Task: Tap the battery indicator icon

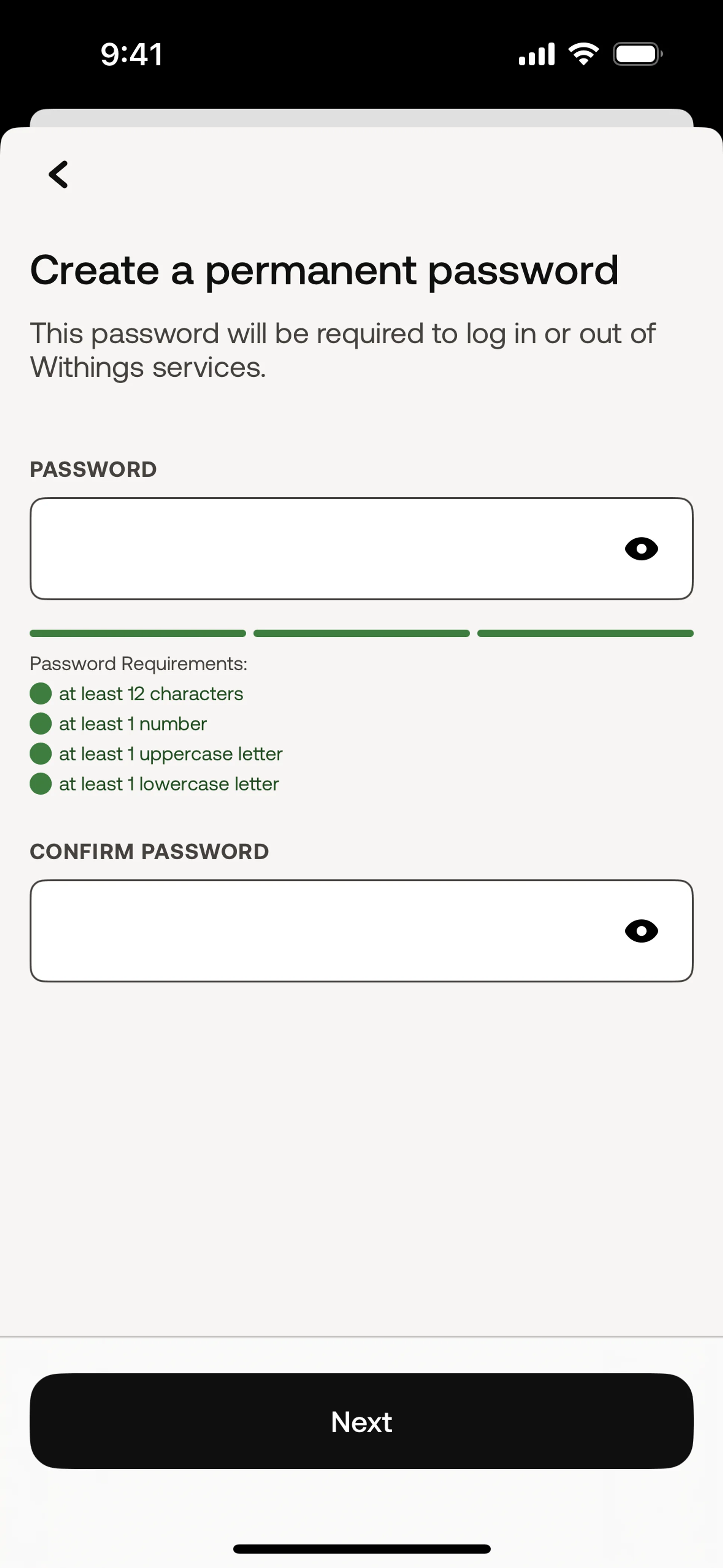Action: 637,54
